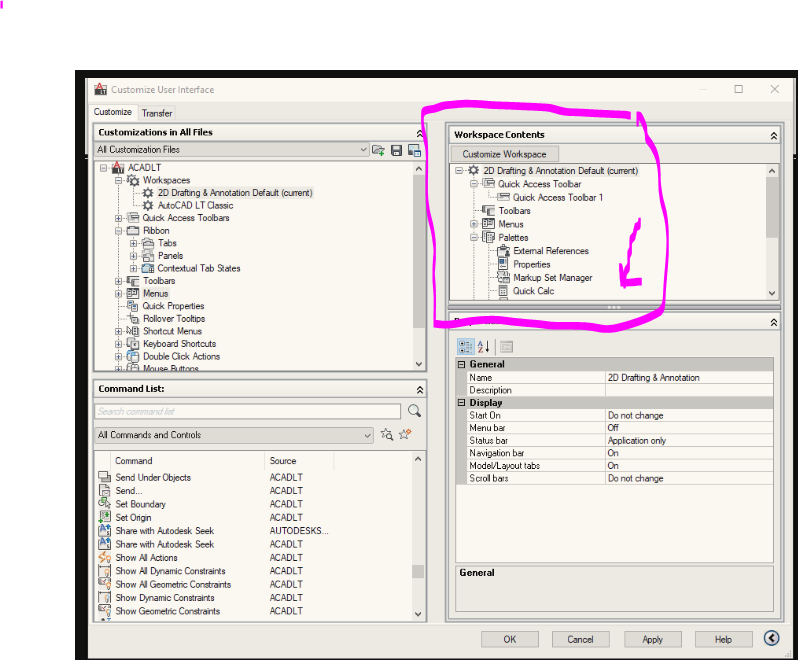The width and height of the screenshot is (798, 660).
Task: Select Quick Properties in customizations tree
Action: [x=173, y=306]
